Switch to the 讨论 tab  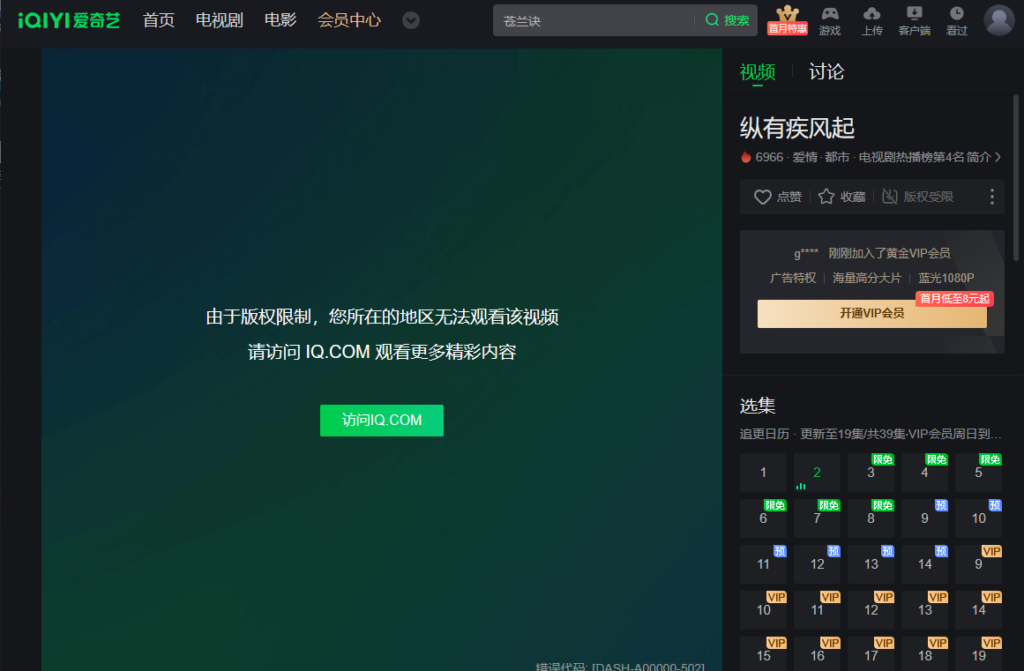[x=826, y=72]
